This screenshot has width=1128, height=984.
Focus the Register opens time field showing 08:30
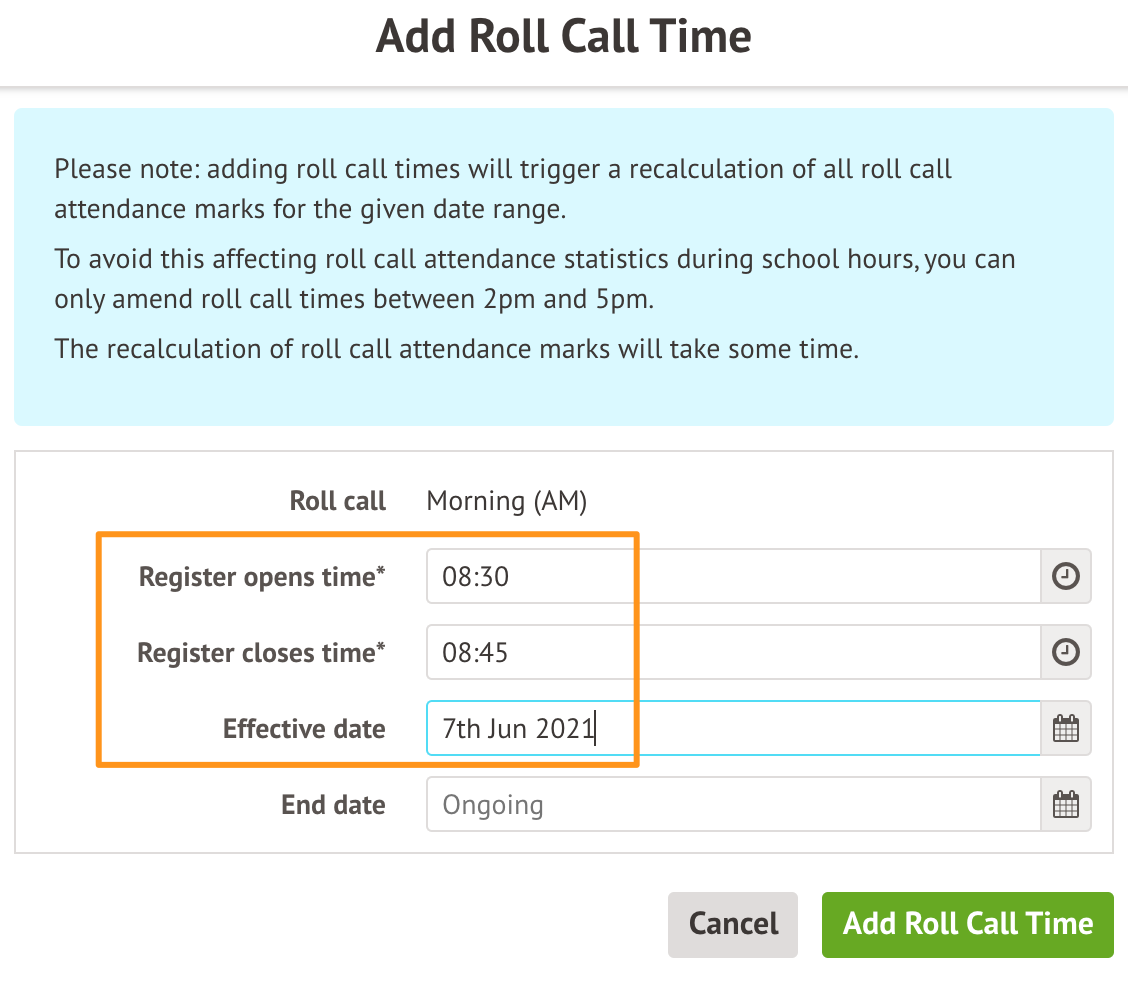pyautogui.click(x=732, y=576)
